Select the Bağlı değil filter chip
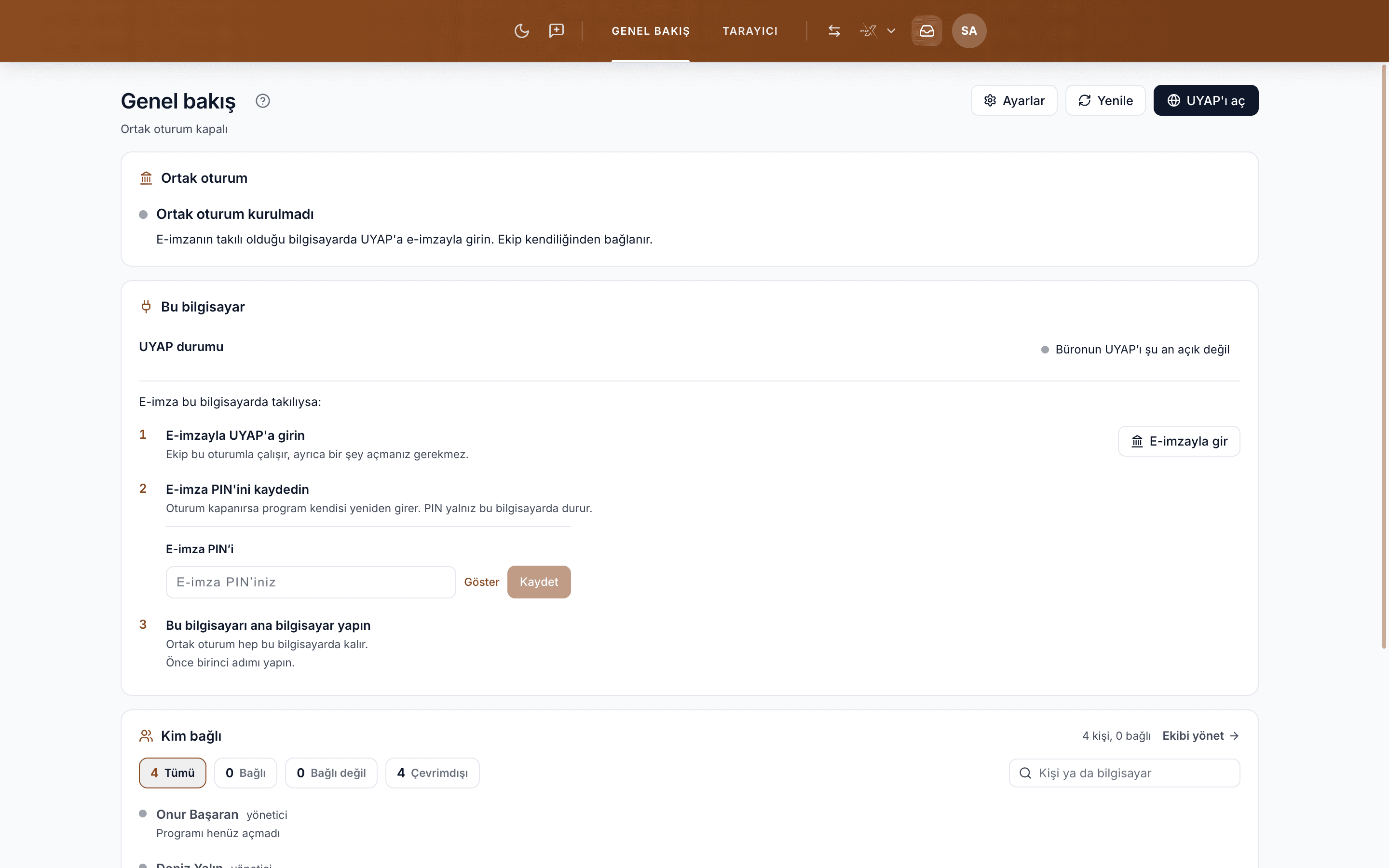Image resolution: width=1389 pixels, height=868 pixels. click(x=331, y=773)
